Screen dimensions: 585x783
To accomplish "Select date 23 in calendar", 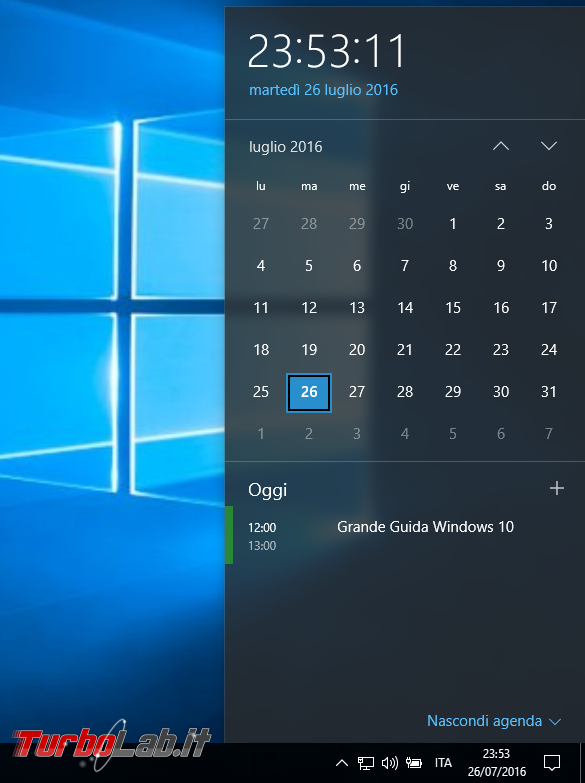I will coord(501,350).
